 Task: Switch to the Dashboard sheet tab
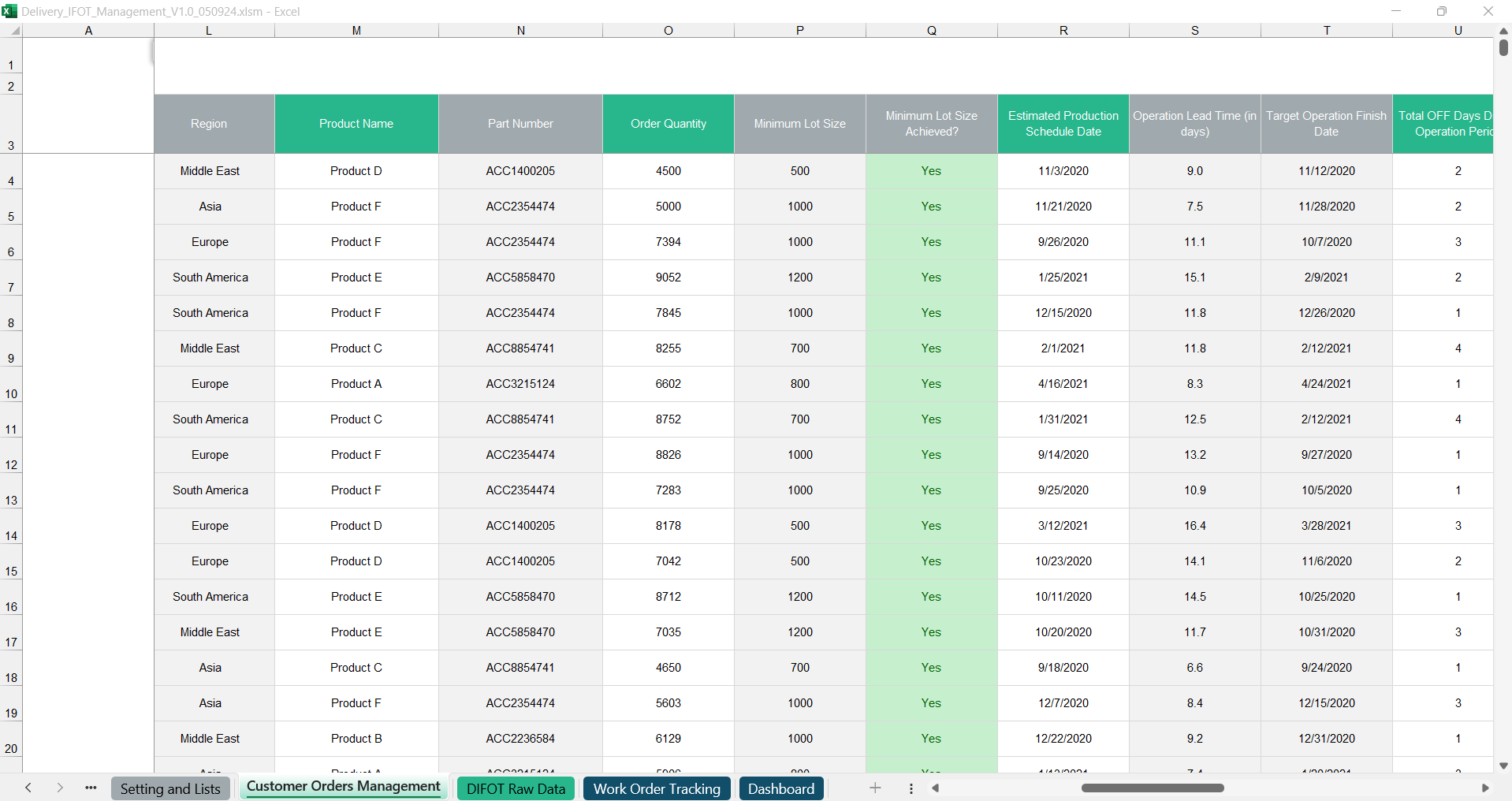coord(780,789)
